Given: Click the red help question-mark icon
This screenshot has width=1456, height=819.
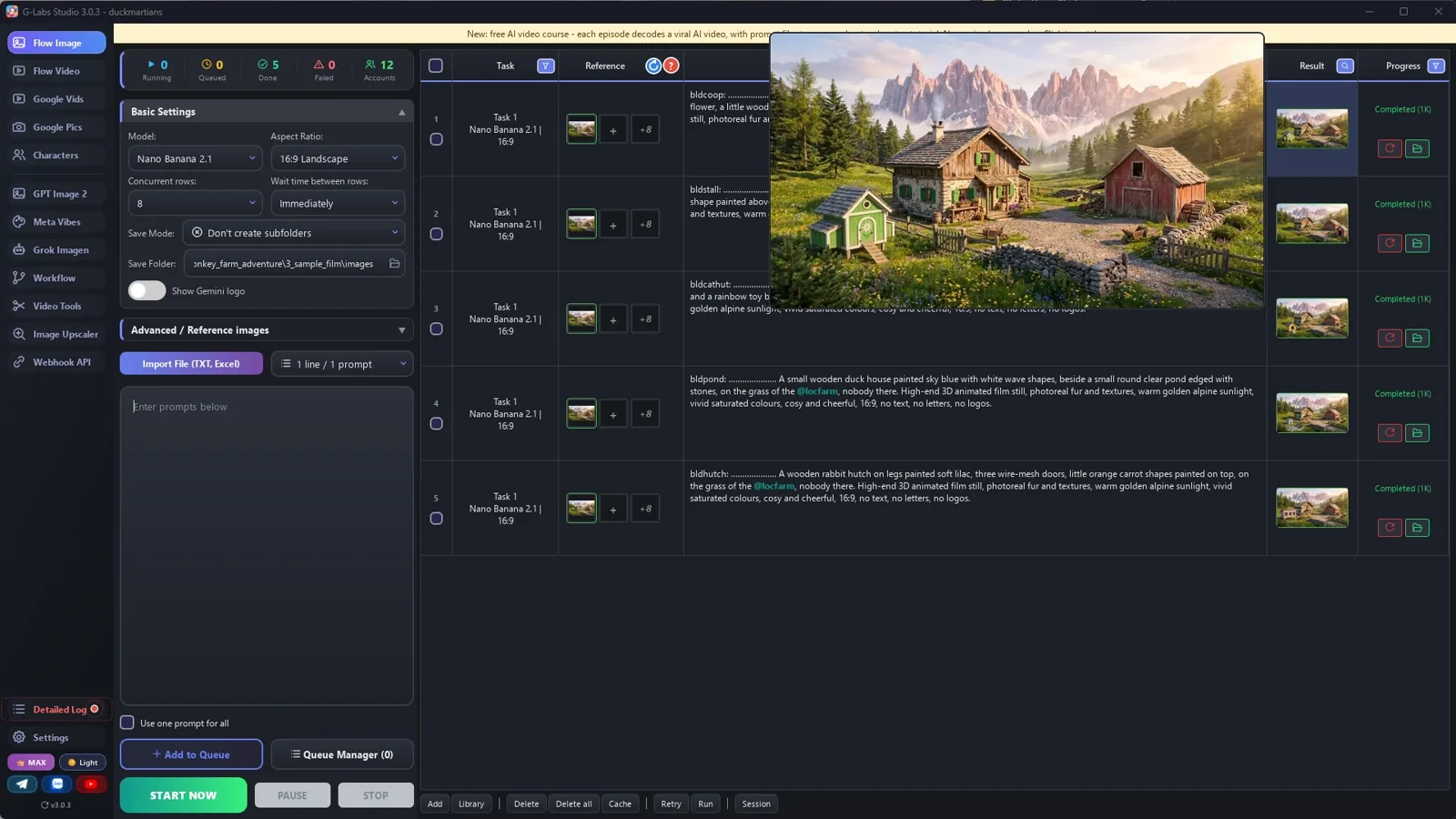Looking at the screenshot, I should (671, 66).
